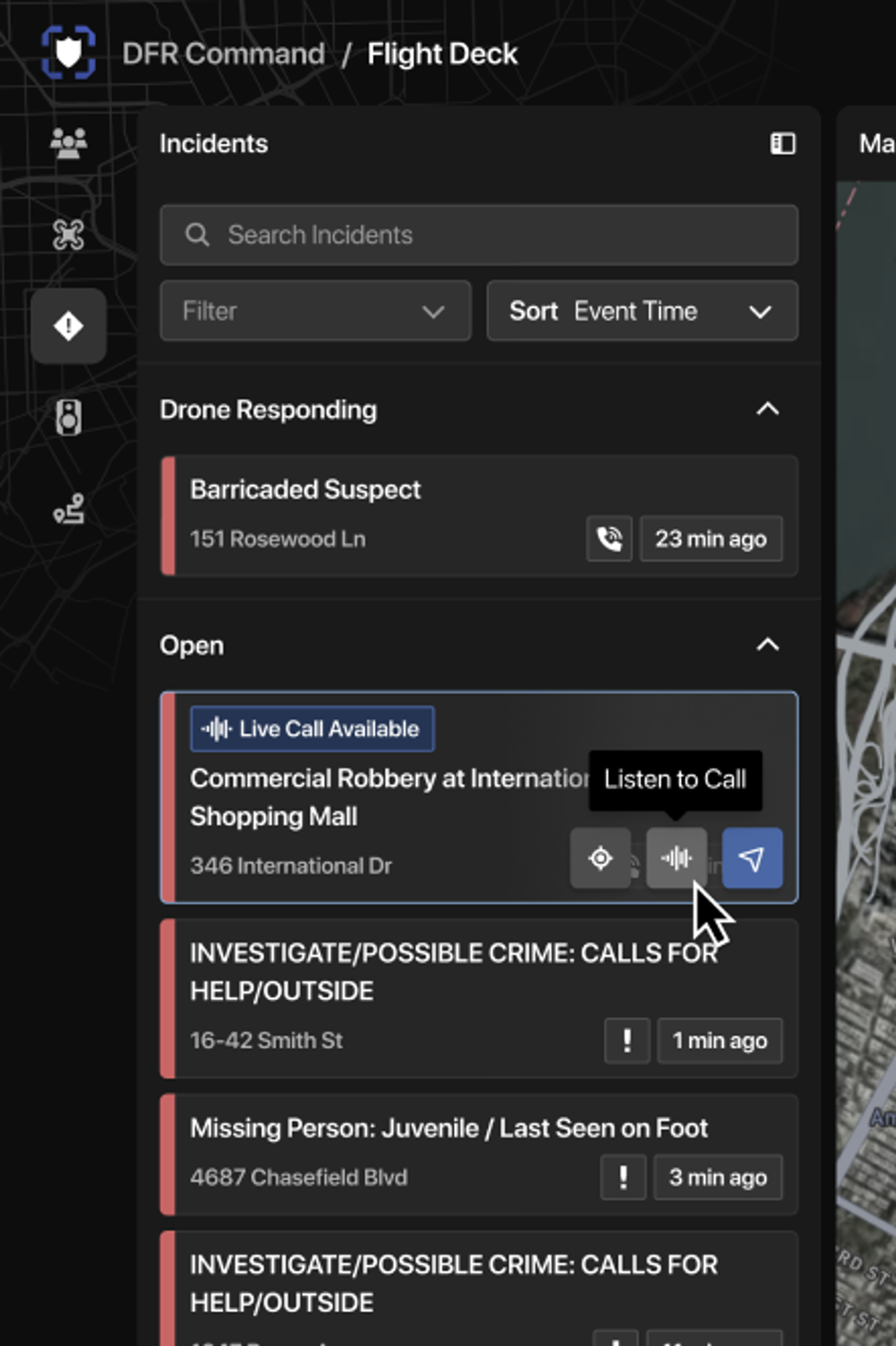Click the search magnifier icon
Screen dimensions: 896x1346
[197, 235]
